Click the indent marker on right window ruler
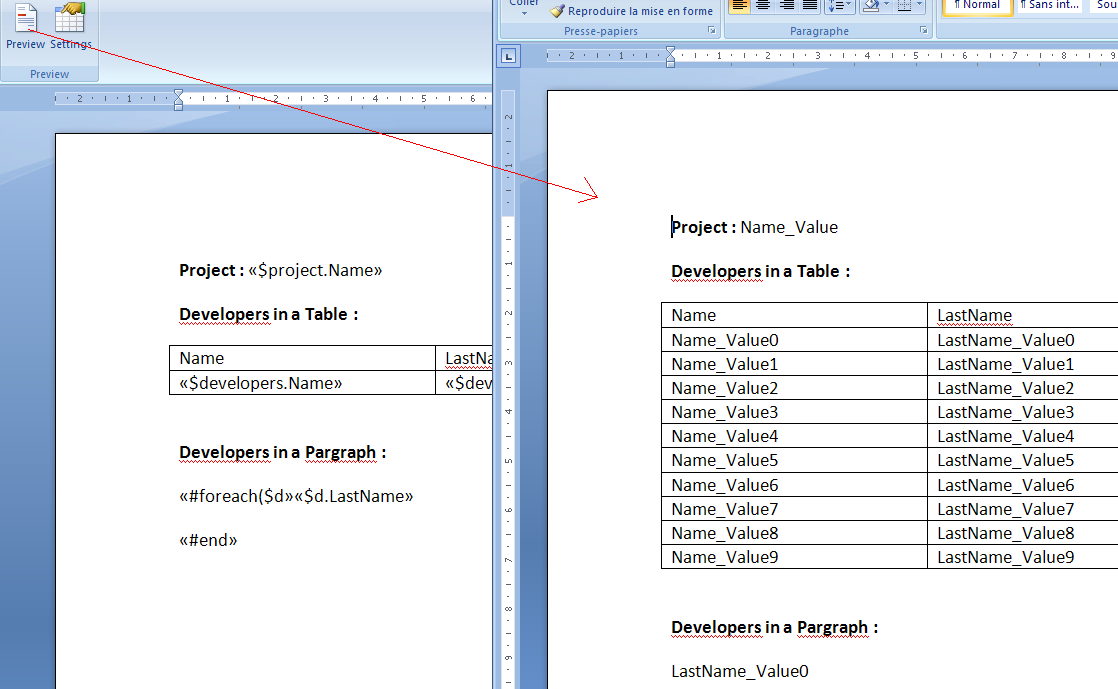Screen dimensions: 1118x689 (x=670, y=56)
